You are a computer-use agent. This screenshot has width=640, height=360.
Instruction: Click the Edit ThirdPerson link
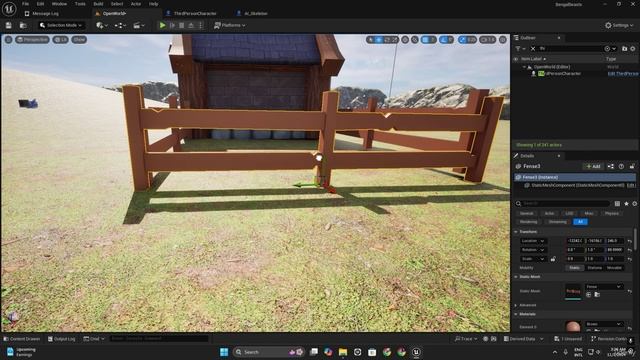tap(623, 73)
